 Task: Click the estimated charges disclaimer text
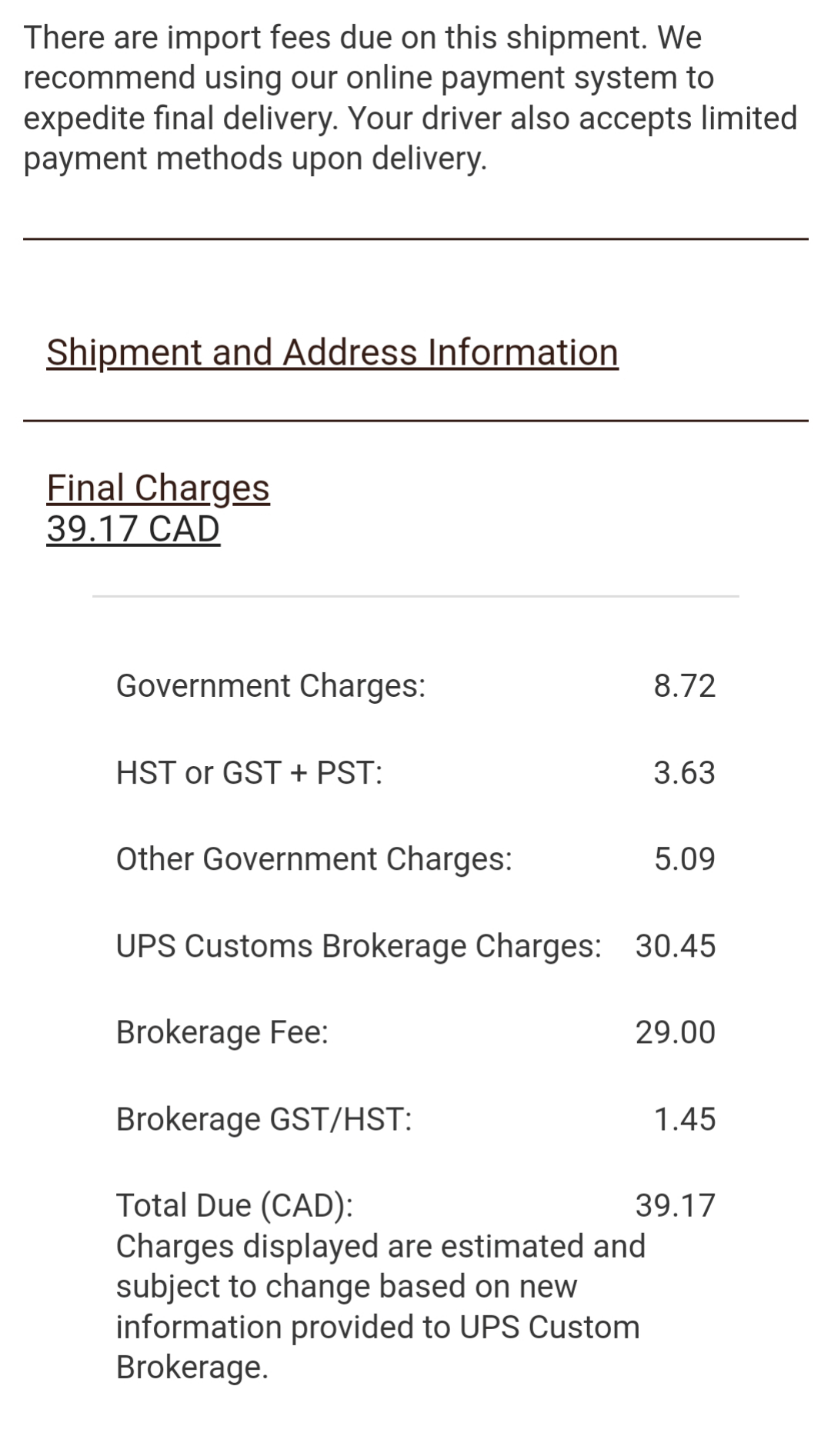379,1307
